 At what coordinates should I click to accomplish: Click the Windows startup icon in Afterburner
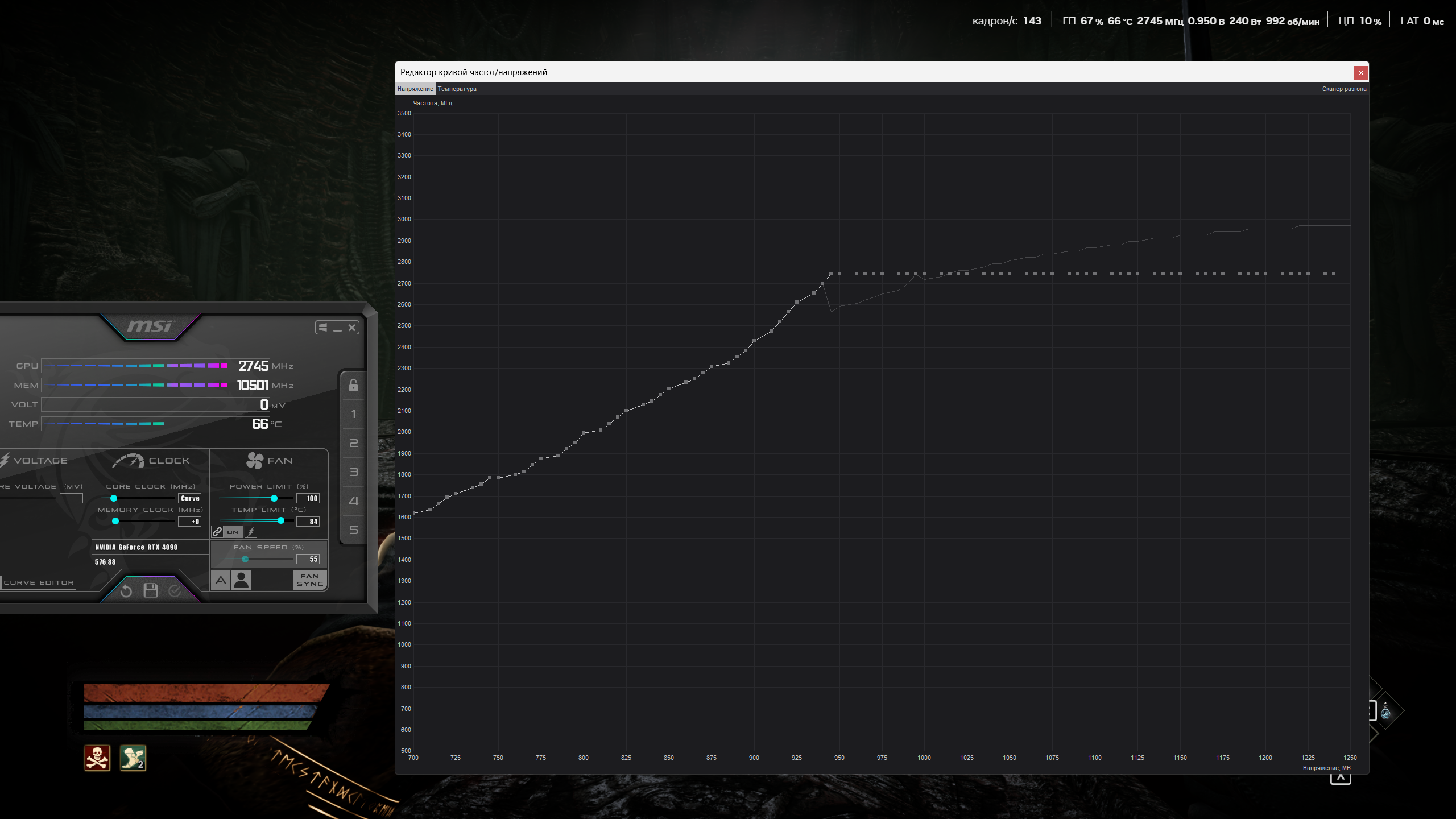tap(323, 328)
